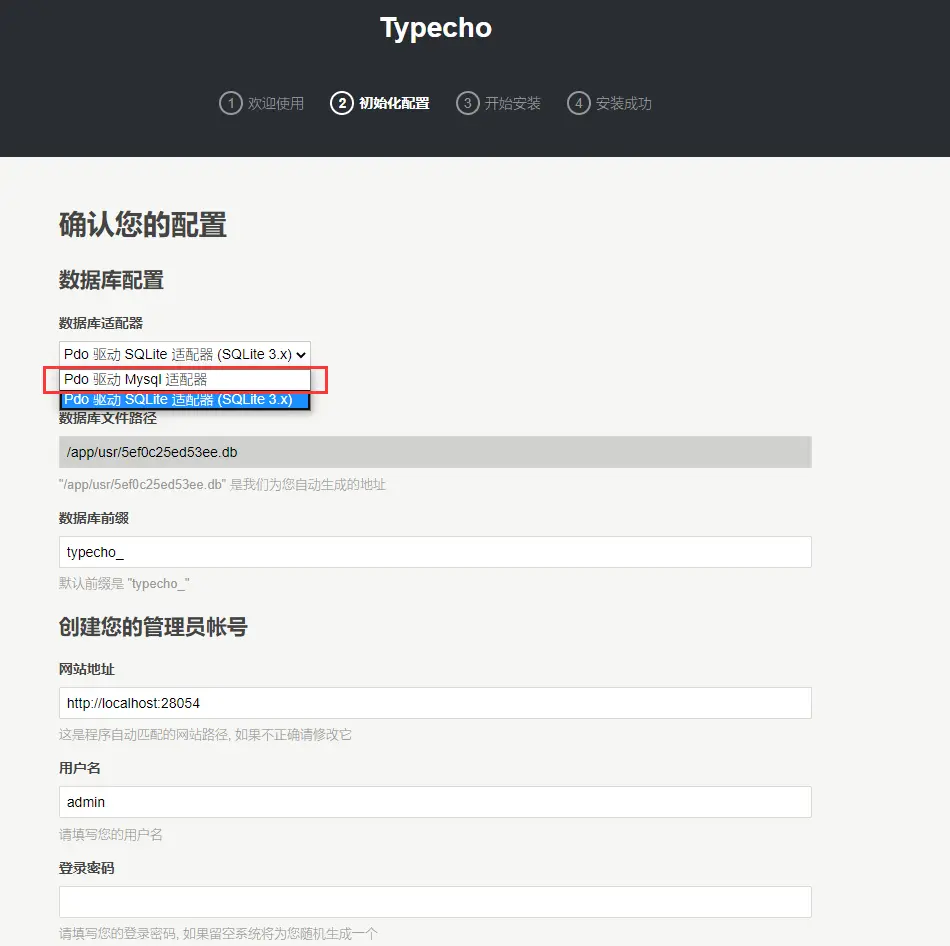This screenshot has height=946, width=950.
Task: Click the 创建您的管理员帐号 heading
Action: pos(153,627)
